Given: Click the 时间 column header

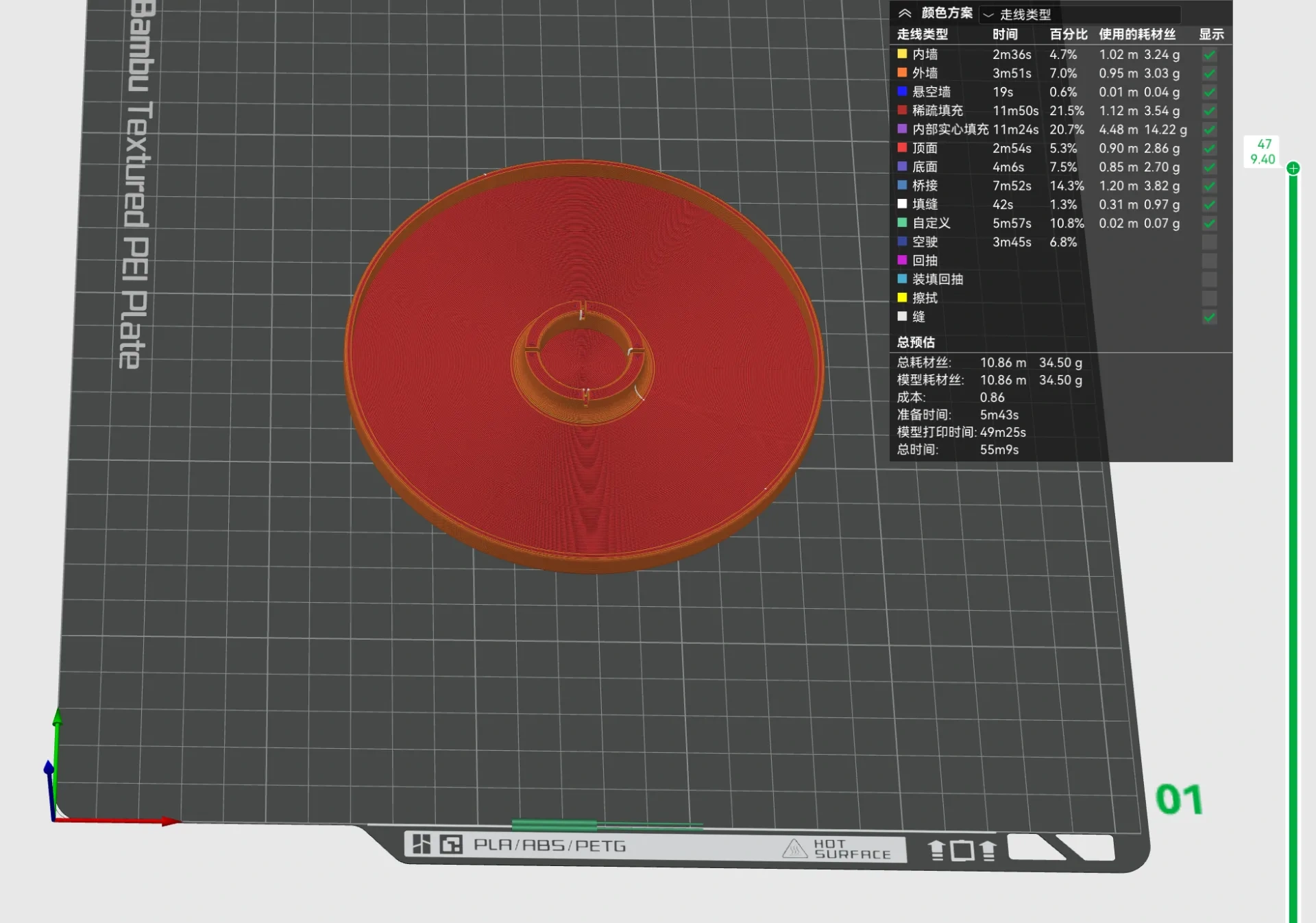Looking at the screenshot, I should pos(1005,34).
